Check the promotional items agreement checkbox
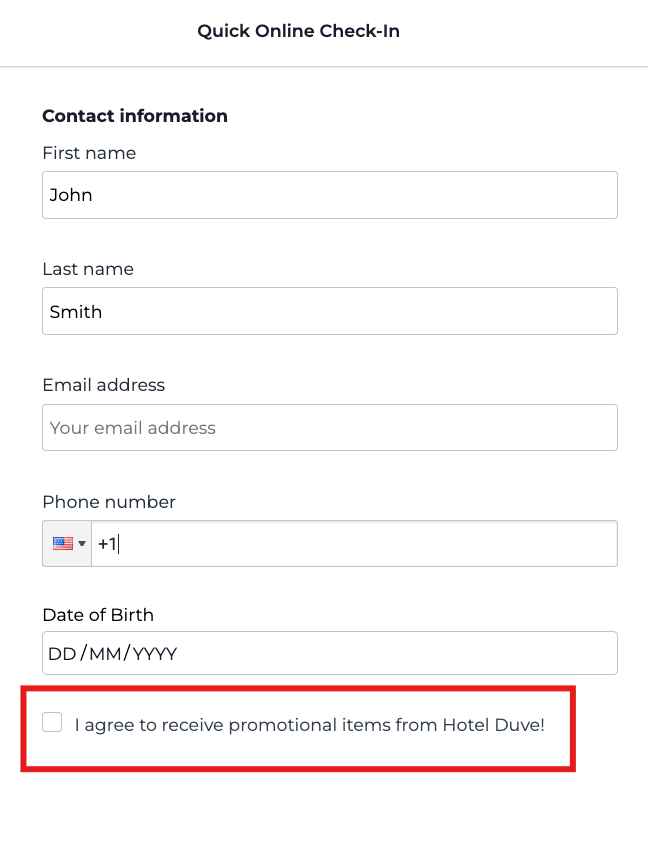Image resolution: width=648 pixels, height=850 pixels. (52, 723)
